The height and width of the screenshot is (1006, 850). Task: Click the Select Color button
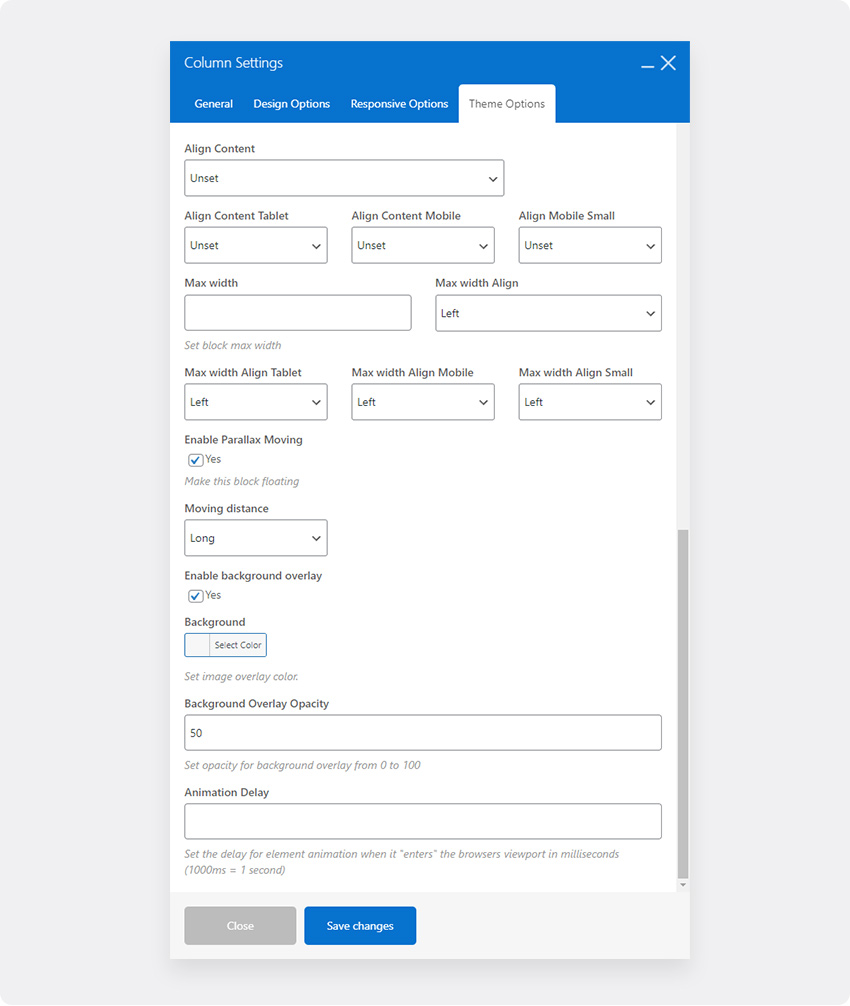click(238, 645)
